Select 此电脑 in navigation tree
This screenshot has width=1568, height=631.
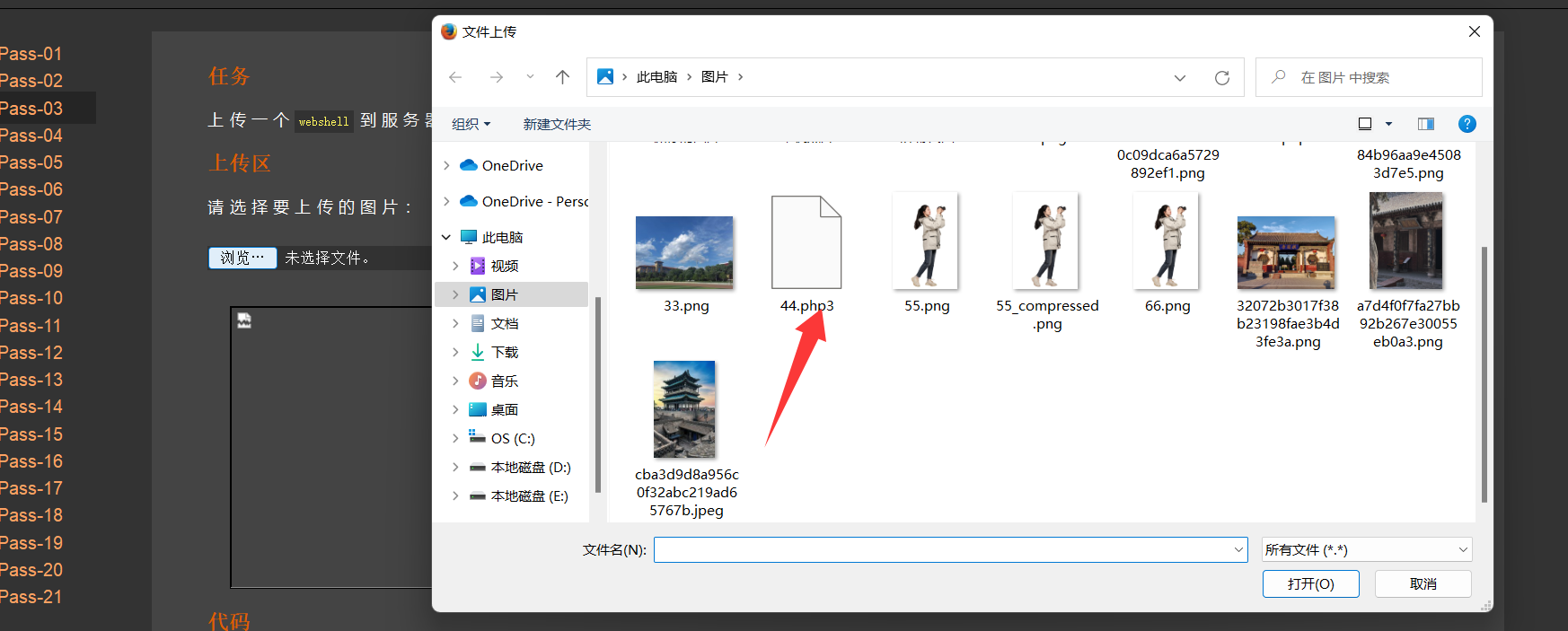tap(502, 237)
